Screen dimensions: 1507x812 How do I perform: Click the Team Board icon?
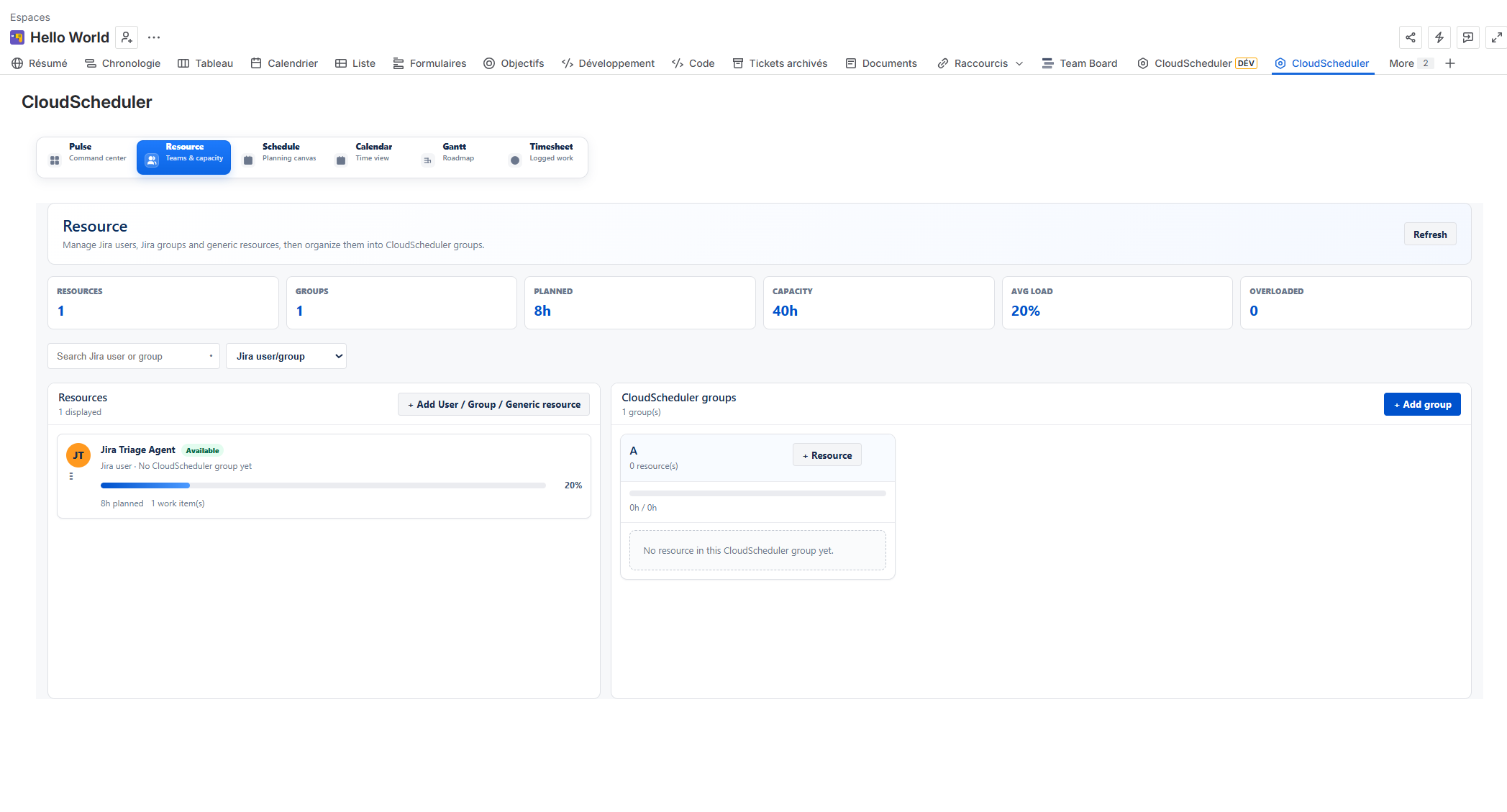point(1048,63)
